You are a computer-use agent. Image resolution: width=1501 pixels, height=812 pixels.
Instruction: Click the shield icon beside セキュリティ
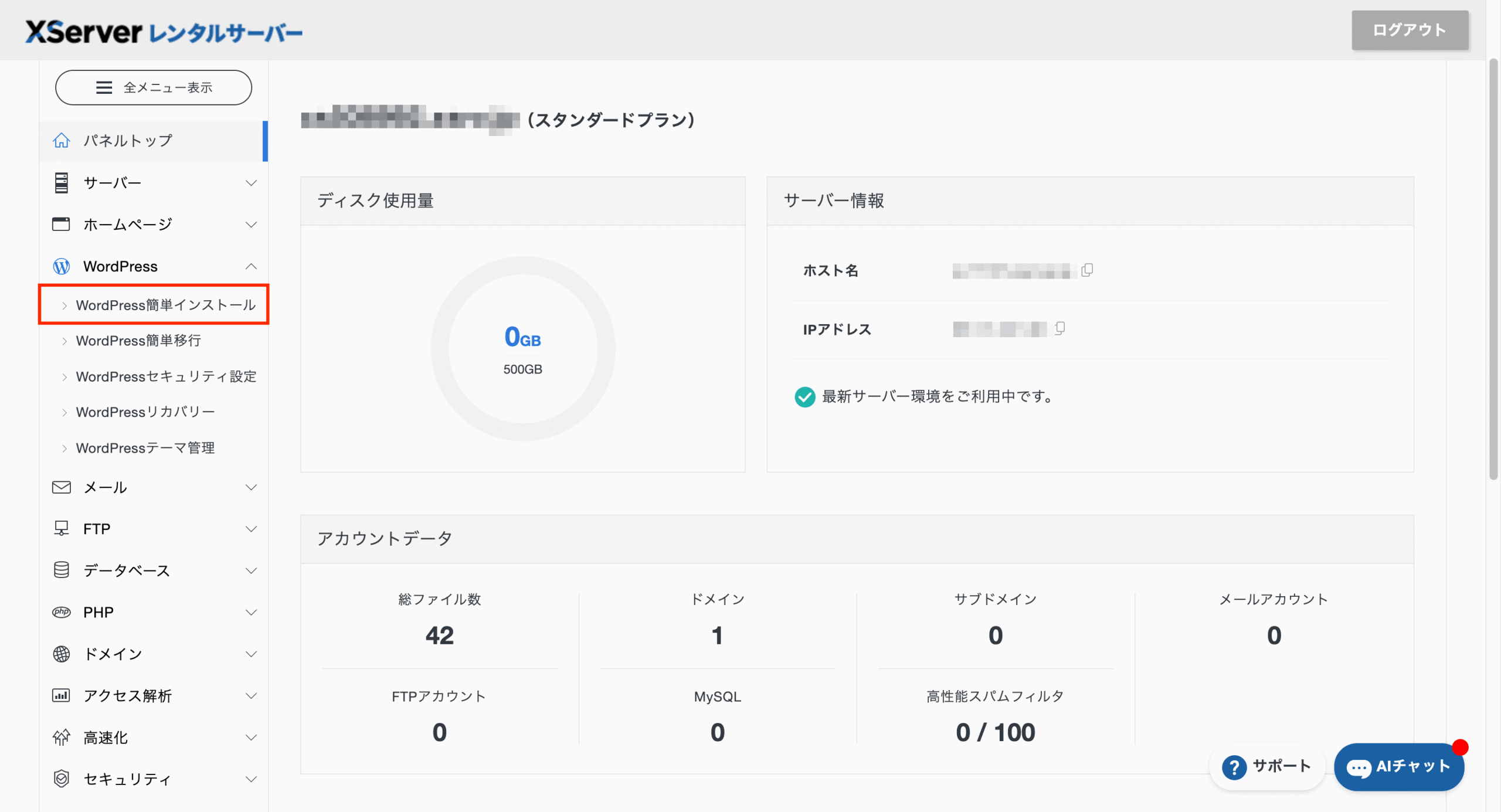[x=62, y=779]
